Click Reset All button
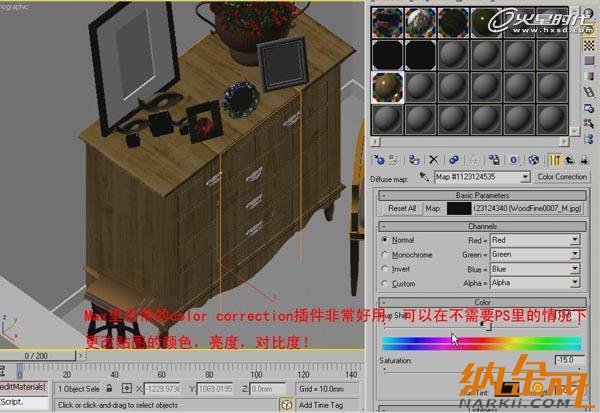Viewport: 600px width, 413px height. click(402, 208)
